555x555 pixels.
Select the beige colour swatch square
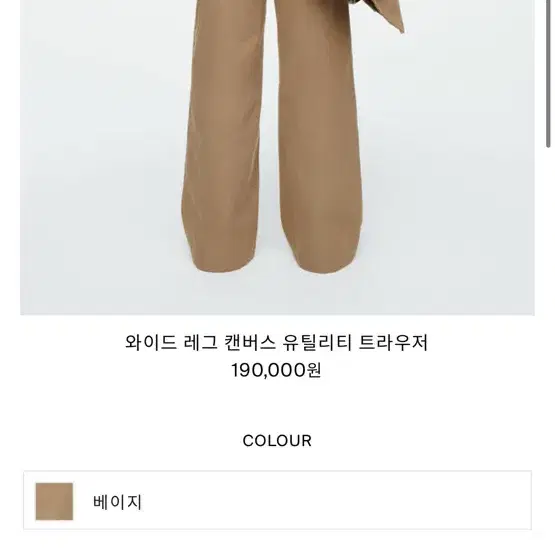[x=54, y=501]
